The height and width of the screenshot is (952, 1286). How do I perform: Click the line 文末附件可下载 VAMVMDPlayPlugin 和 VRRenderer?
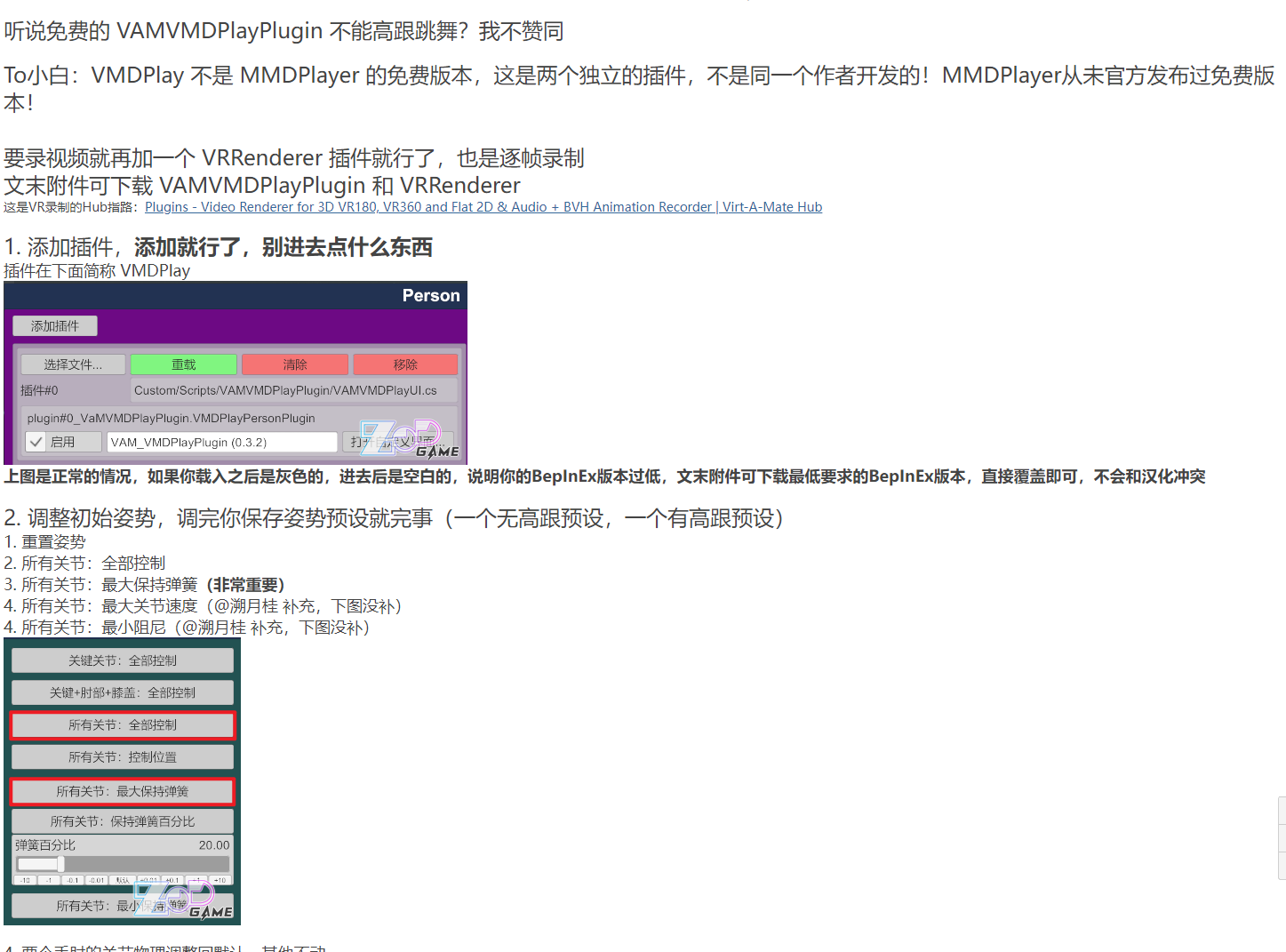(262, 186)
